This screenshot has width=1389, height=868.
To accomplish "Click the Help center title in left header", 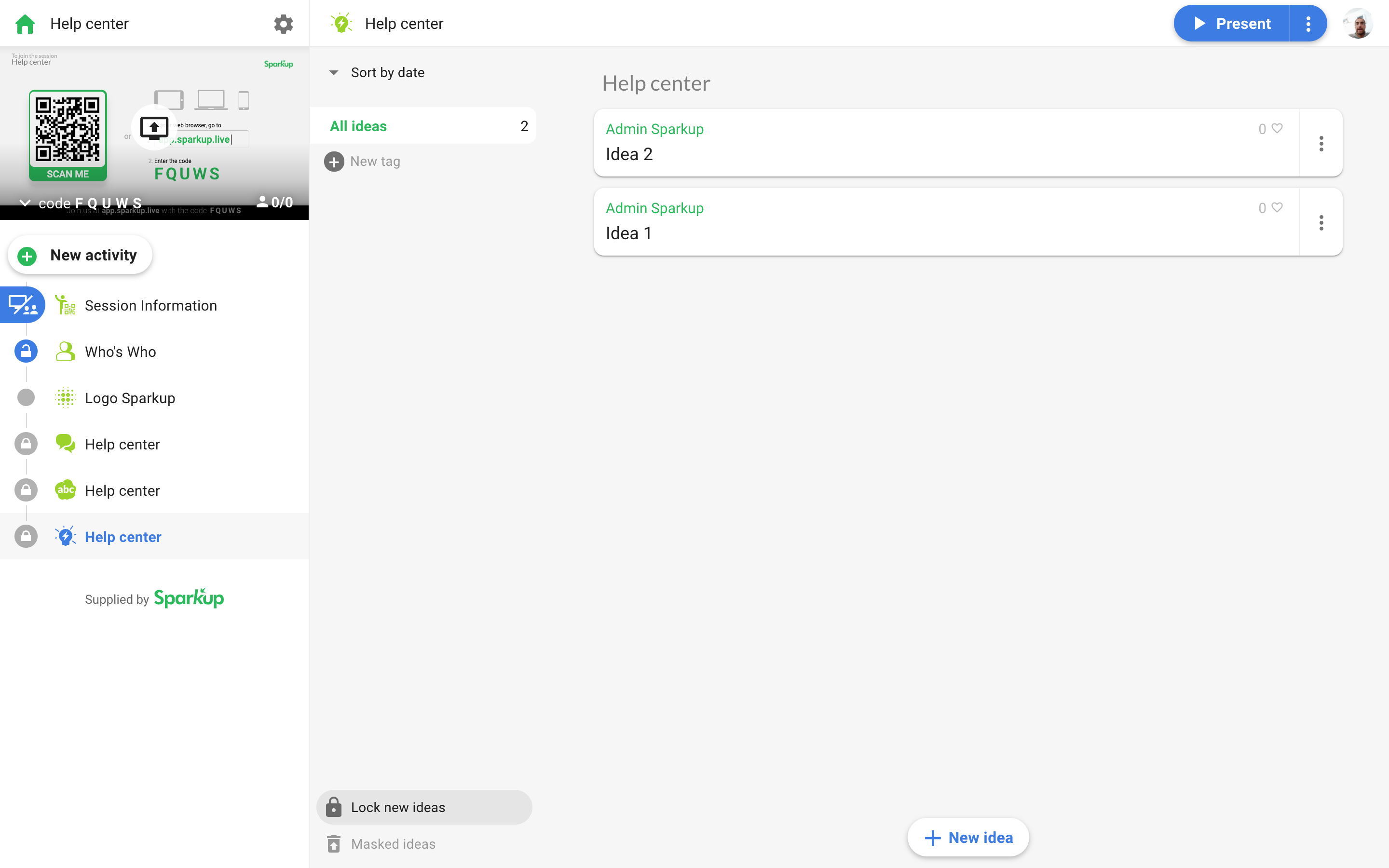I will point(90,24).
